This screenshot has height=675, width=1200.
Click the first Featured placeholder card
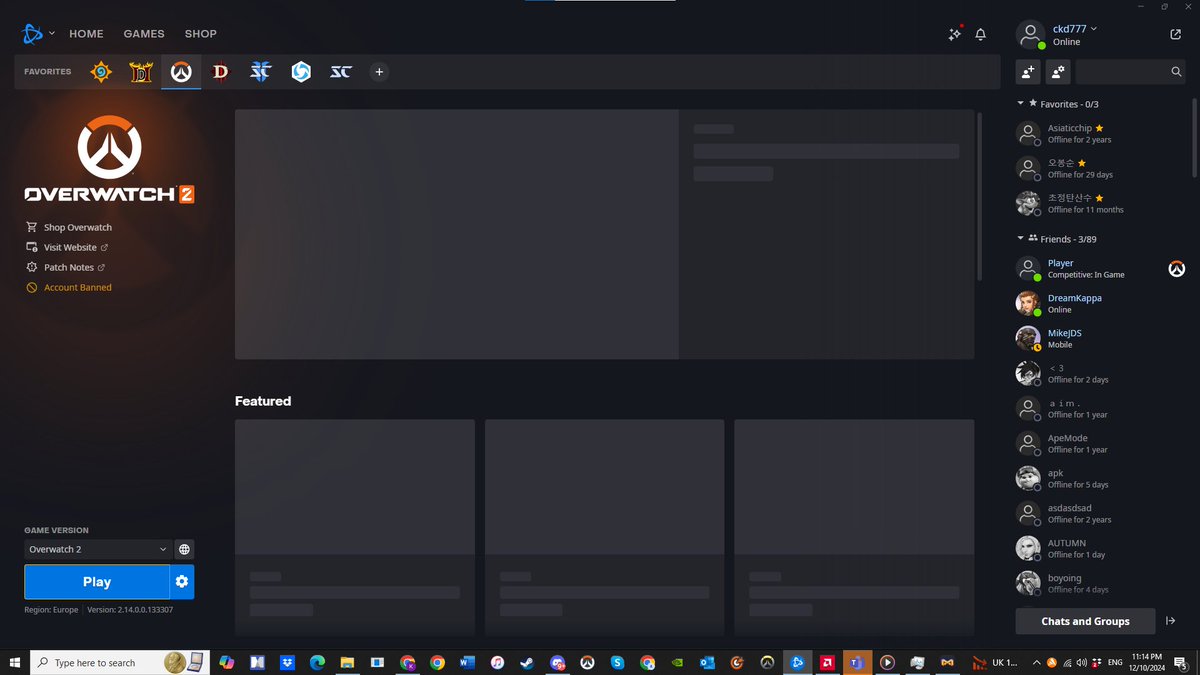pos(355,527)
